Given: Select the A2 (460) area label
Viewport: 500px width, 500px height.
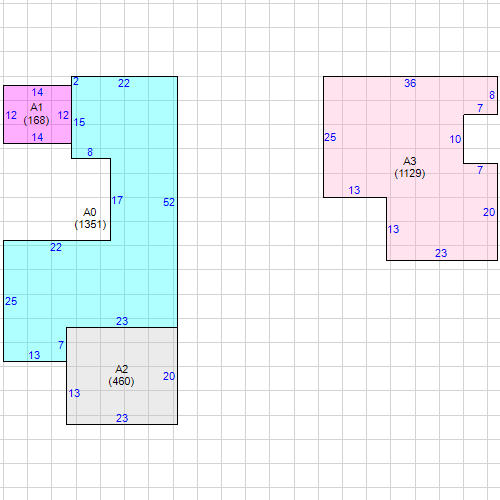Looking at the screenshot, I should pyautogui.click(x=121, y=375).
